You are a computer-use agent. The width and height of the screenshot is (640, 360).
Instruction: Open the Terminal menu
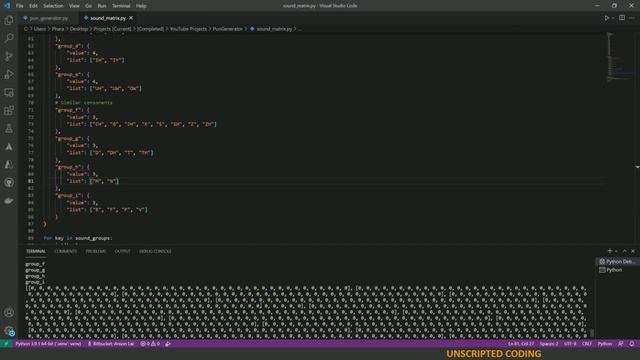pyautogui.click(x=121, y=6)
